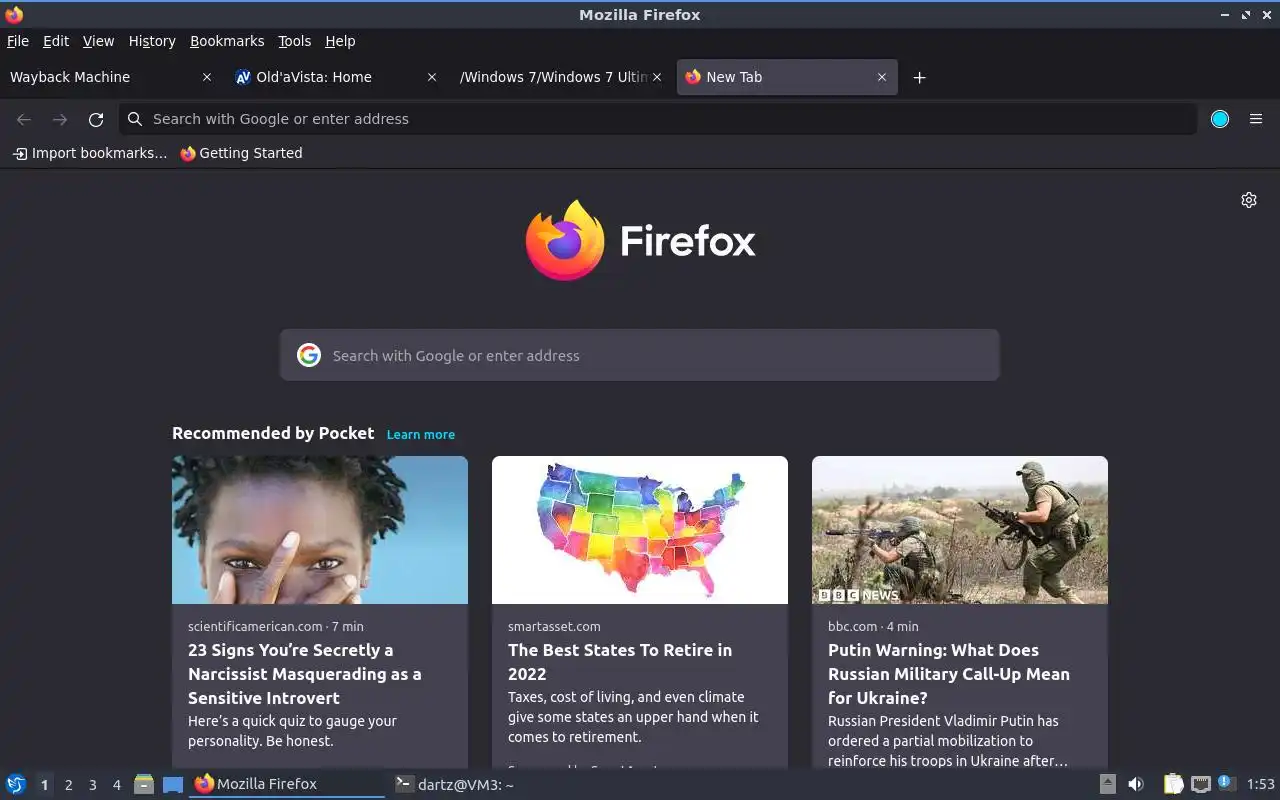Open the Bookmarks menu
1280x800 pixels.
(x=227, y=41)
